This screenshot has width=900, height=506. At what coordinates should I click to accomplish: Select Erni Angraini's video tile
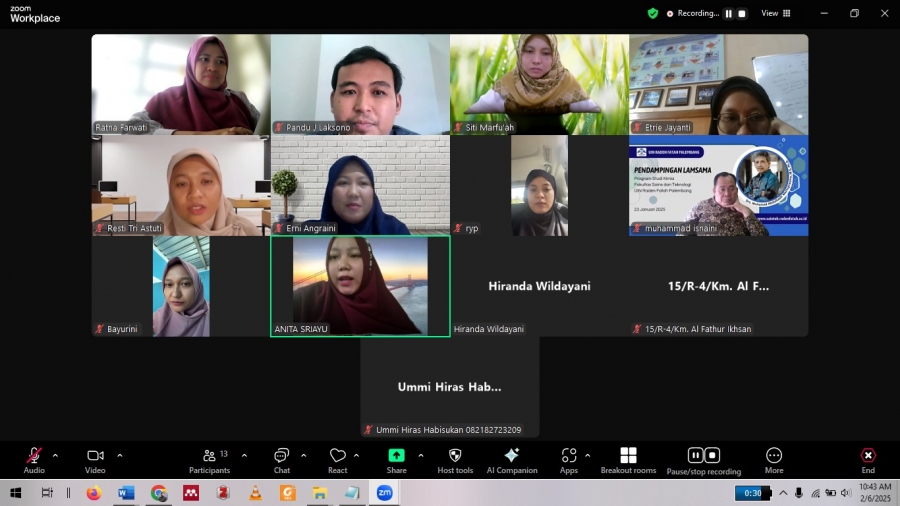[x=360, y=185]
